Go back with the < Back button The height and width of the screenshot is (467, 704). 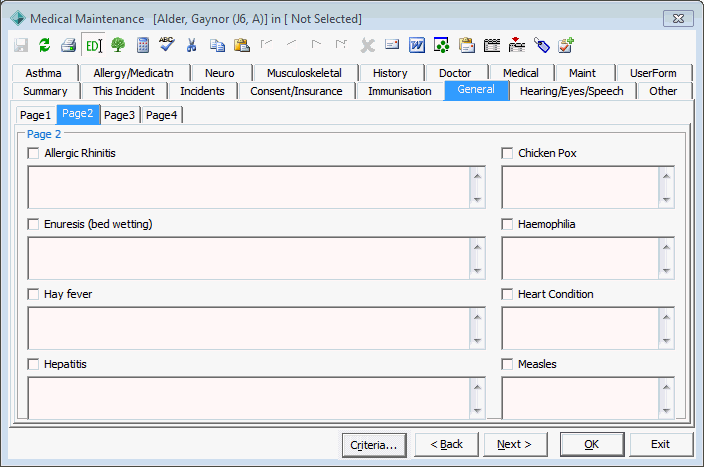pyautogui.click(x=447, y=444)
